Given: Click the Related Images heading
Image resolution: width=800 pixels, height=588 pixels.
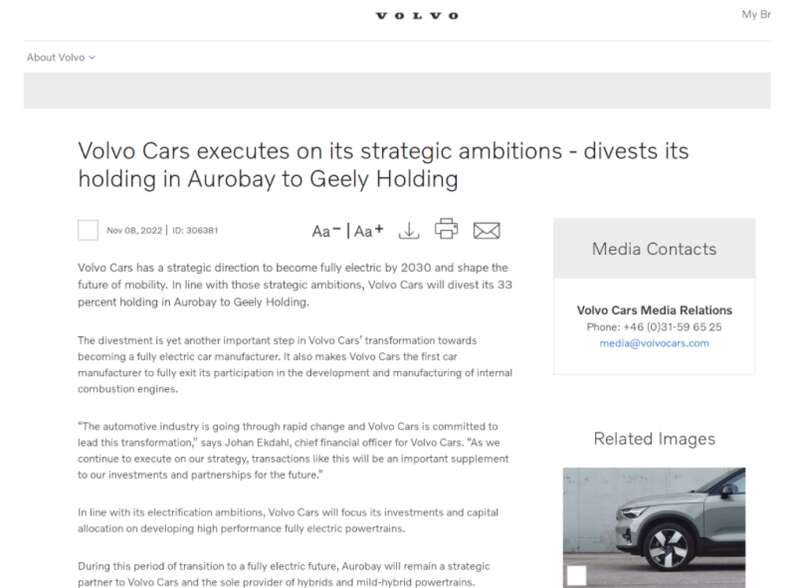Looking at the screenshot, I should (x=654, y=438).
